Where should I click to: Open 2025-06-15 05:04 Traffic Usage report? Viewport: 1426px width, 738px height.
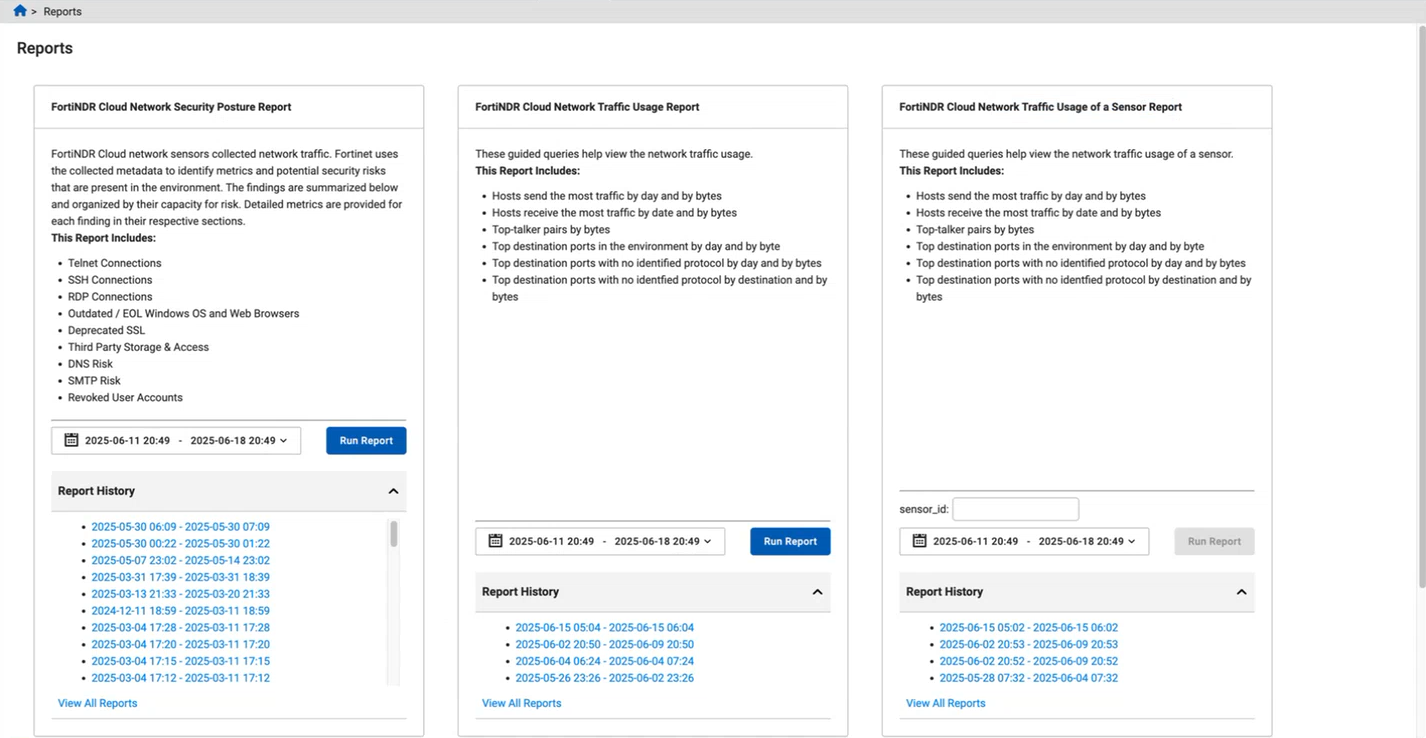click(x=604, y=628)
